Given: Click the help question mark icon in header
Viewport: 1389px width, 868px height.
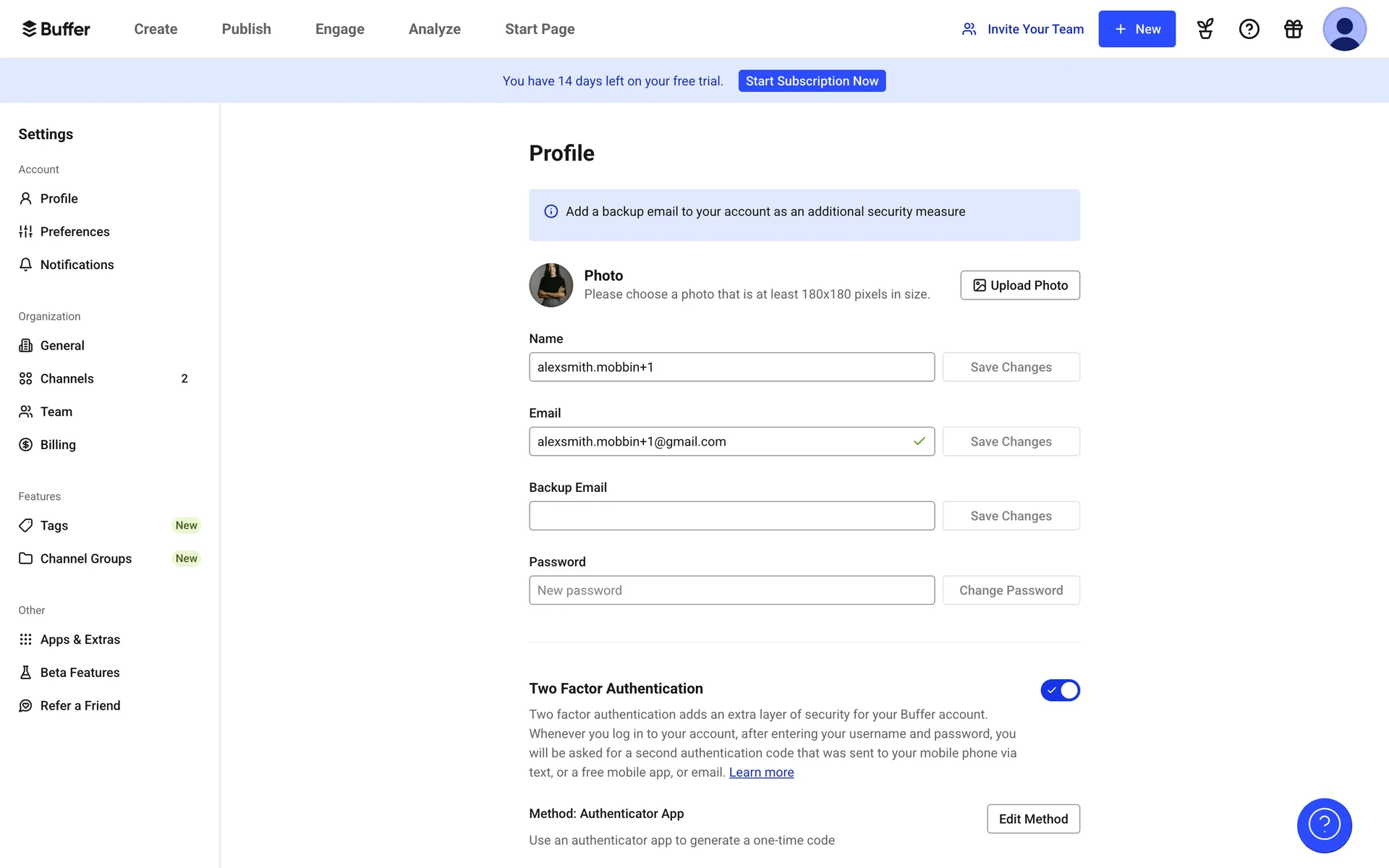Looking at the screenshot, I should coord(1249,29).
